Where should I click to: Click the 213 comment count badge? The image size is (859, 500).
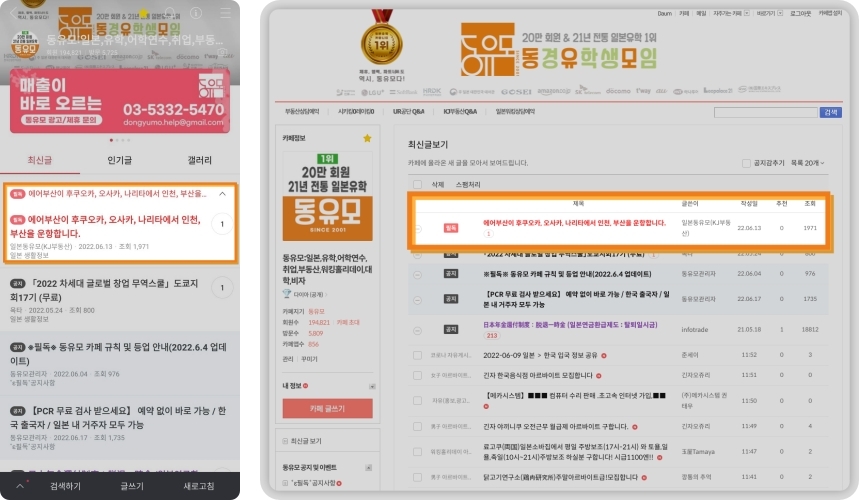tap(492, 336)
